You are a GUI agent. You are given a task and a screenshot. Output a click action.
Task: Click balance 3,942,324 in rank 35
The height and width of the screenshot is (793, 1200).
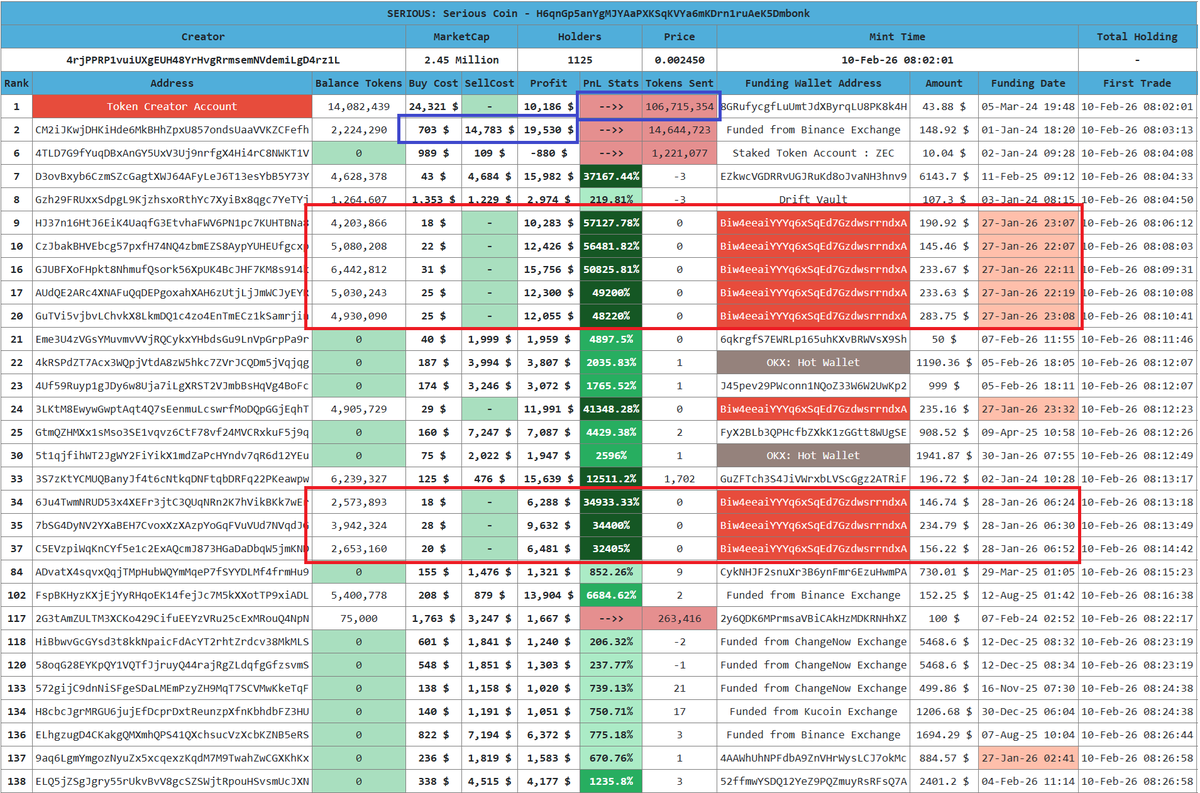click(x=358, y=525)
